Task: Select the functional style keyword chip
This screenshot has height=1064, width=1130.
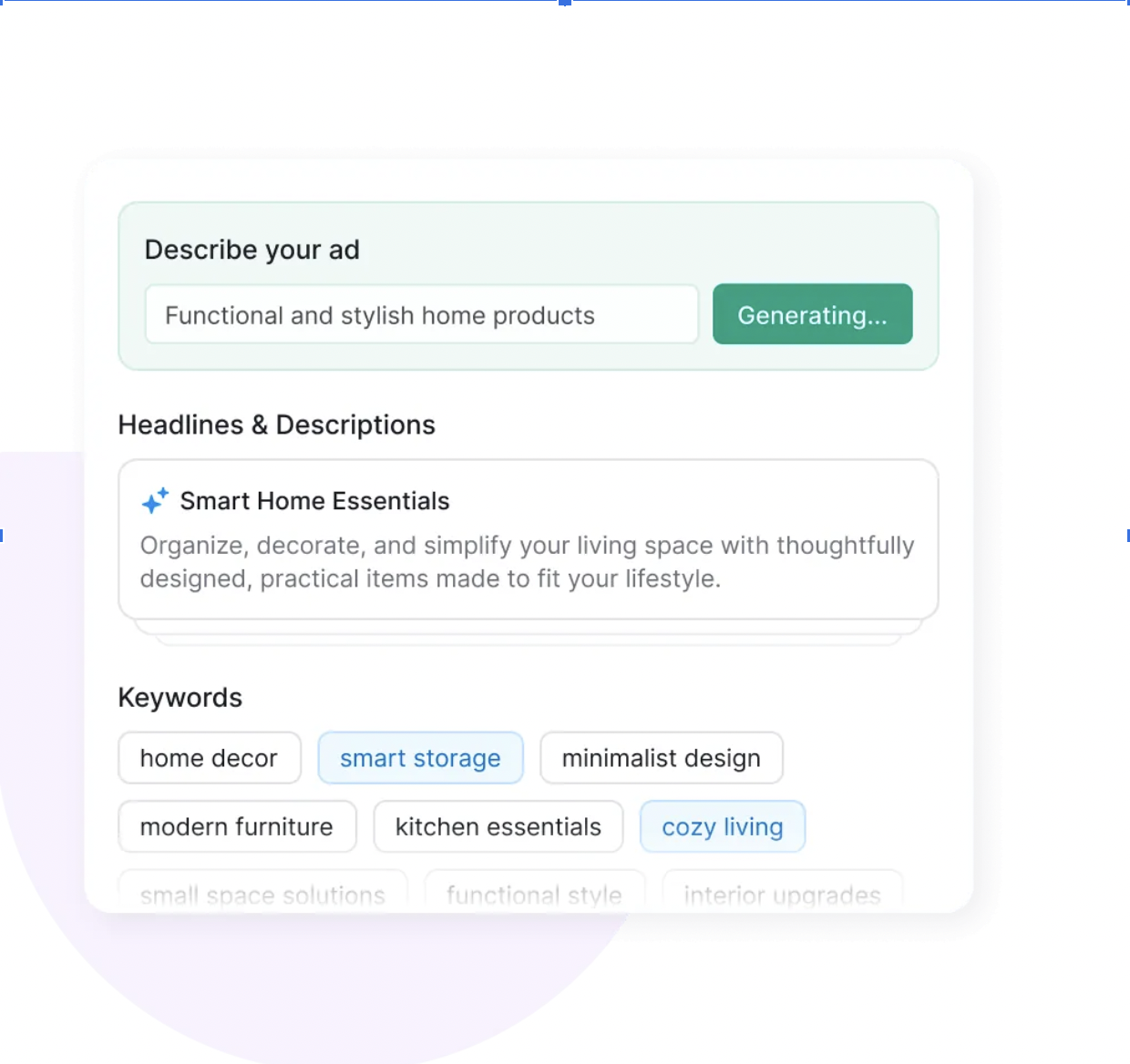Action: click(534, 894)
